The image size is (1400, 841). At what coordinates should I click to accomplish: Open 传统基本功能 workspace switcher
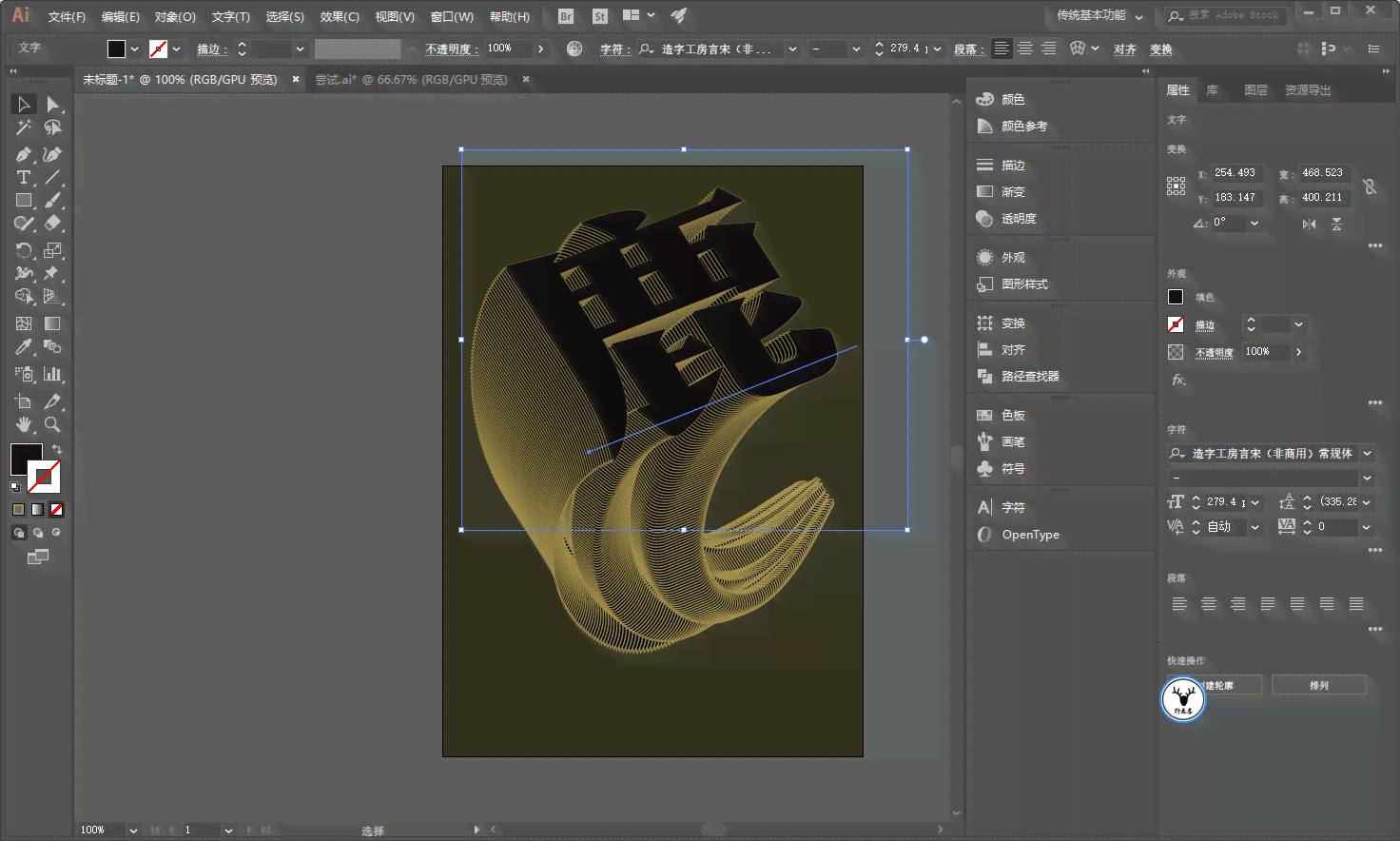pos(1099,16)
